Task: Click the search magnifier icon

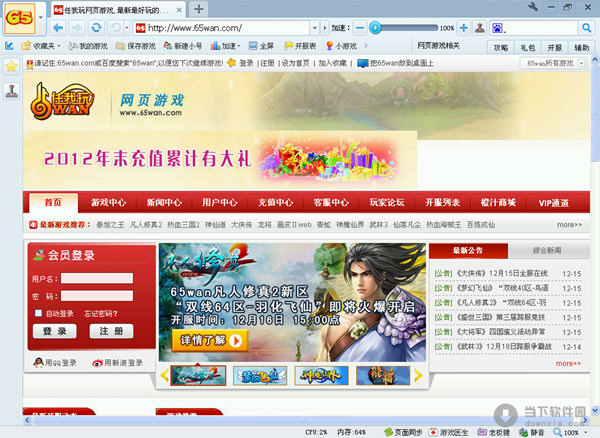Action: tap(586, 28)
